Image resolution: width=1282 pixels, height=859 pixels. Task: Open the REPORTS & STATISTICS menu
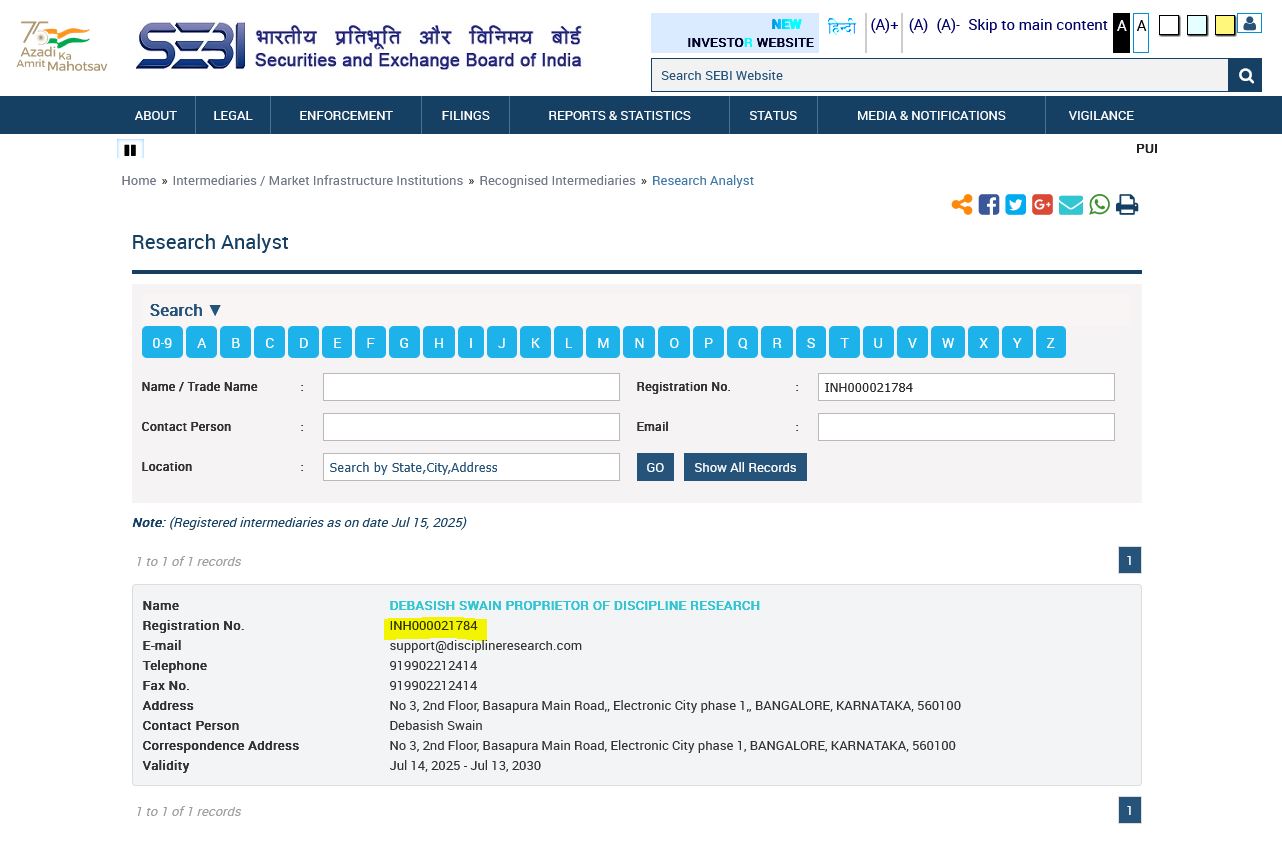(620, 115)
